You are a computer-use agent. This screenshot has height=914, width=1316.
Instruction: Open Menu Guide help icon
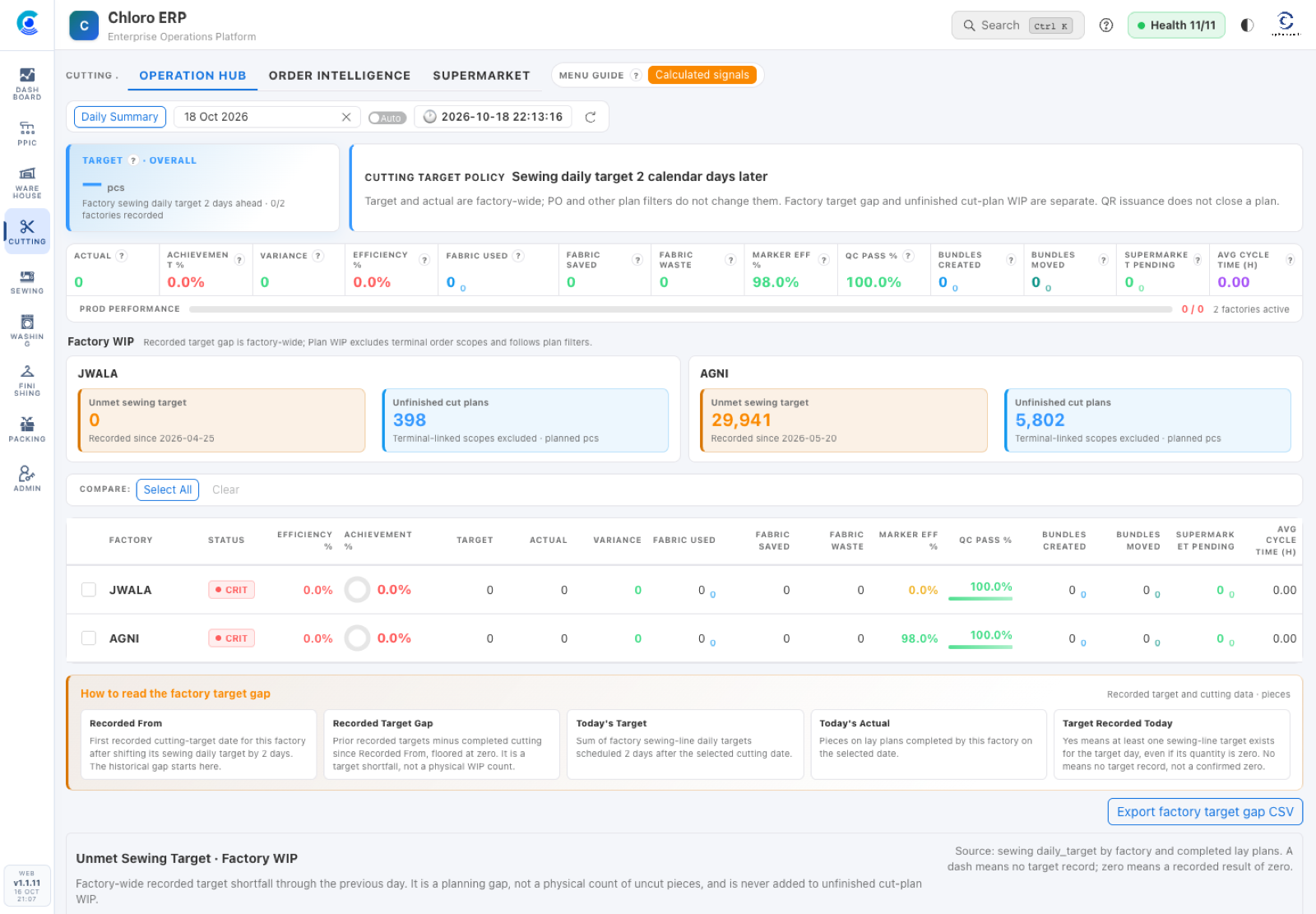pos(636,75)
